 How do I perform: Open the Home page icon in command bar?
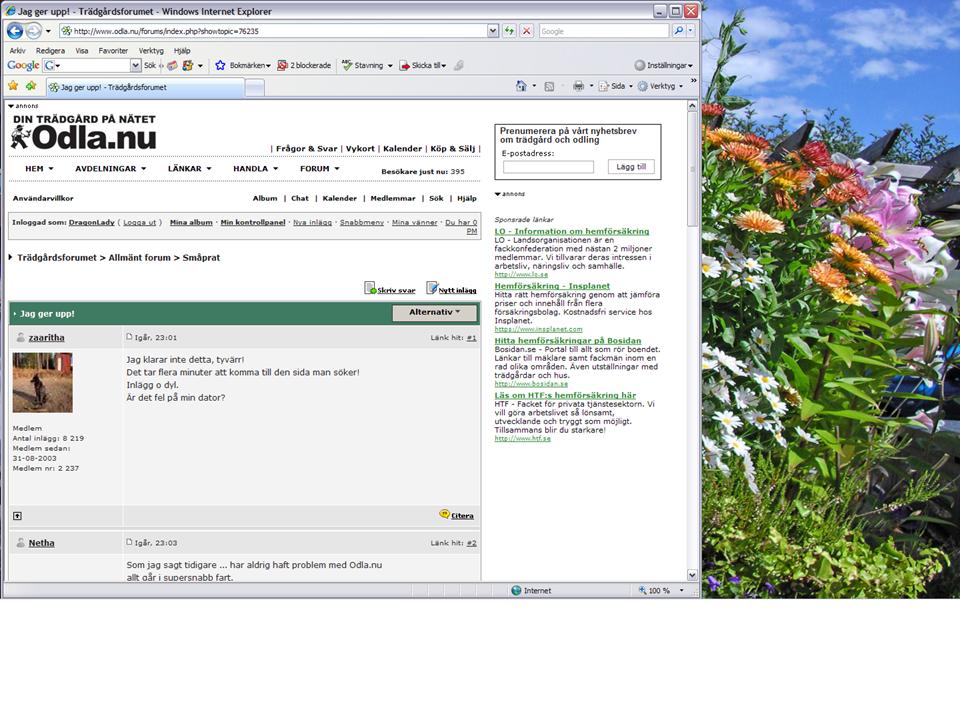521,87
